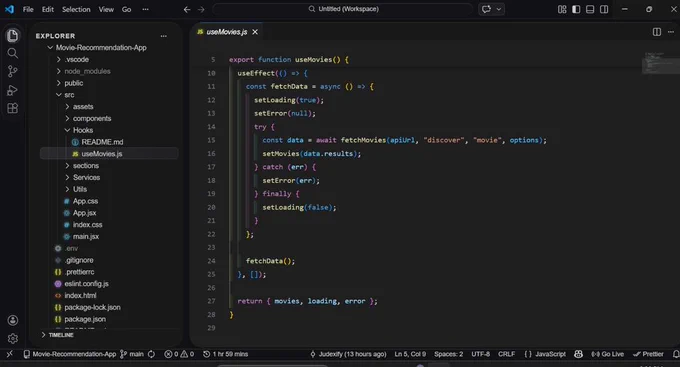This screenshot has height=367, width=680.
Task: Click the Copilot status icon in status bar
Action: pyautogui.click(x=579, y=354)
